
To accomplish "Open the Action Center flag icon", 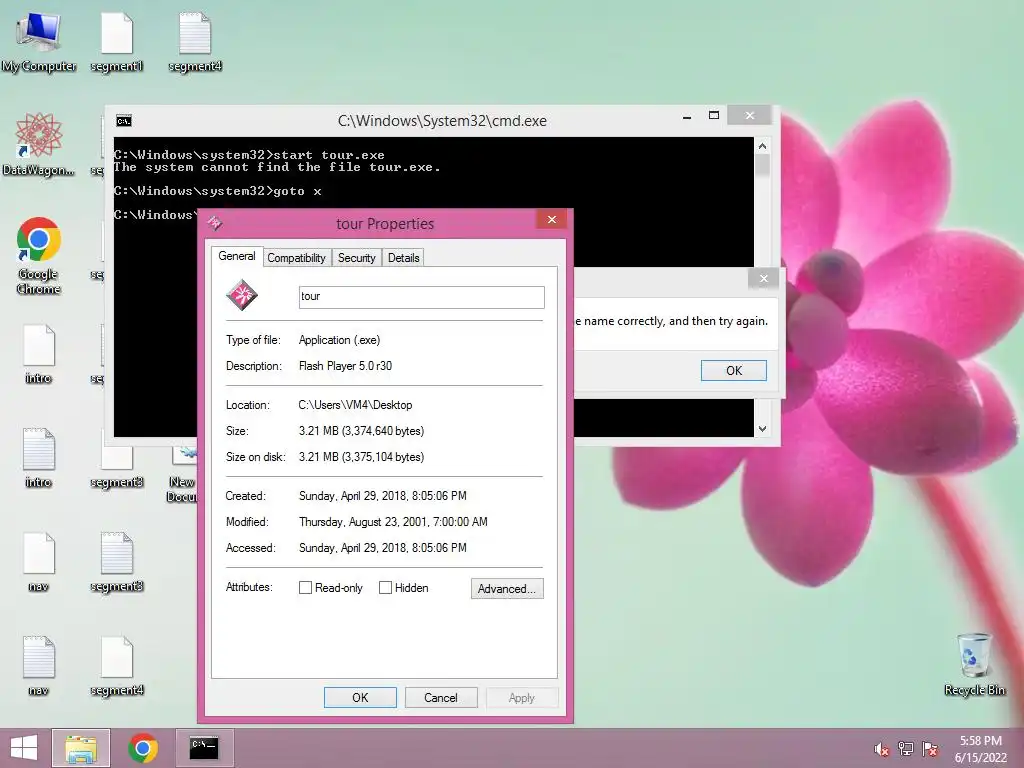I will tap(930, 749).
